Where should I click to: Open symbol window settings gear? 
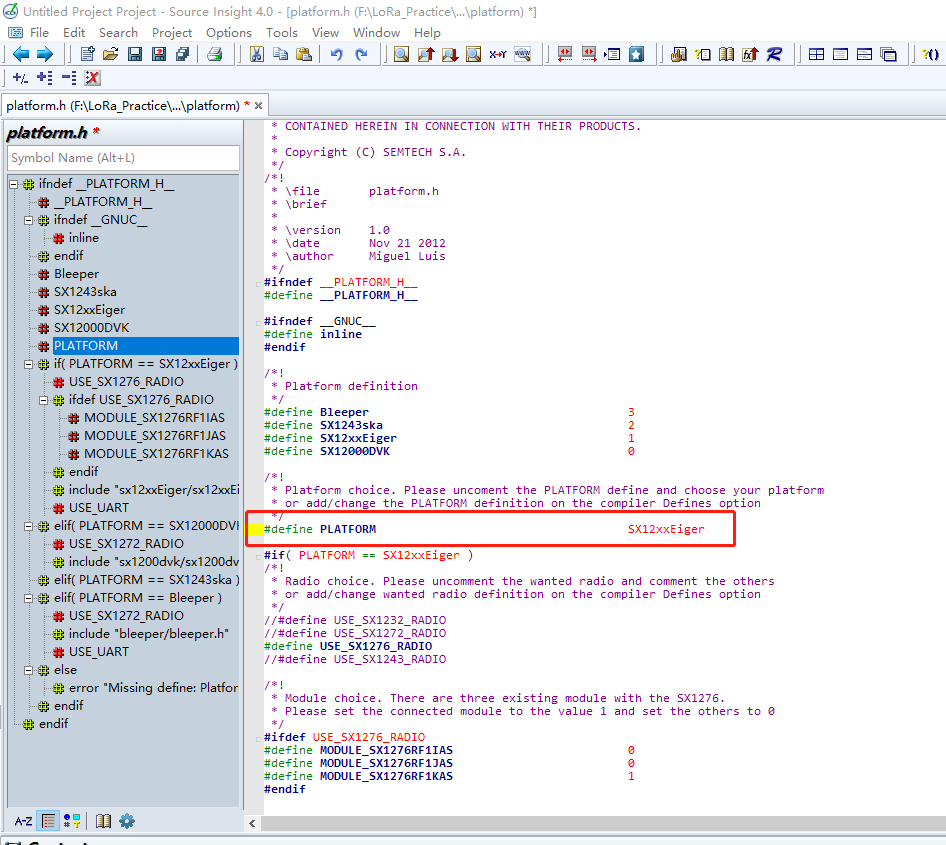click(x=127, y=821)
